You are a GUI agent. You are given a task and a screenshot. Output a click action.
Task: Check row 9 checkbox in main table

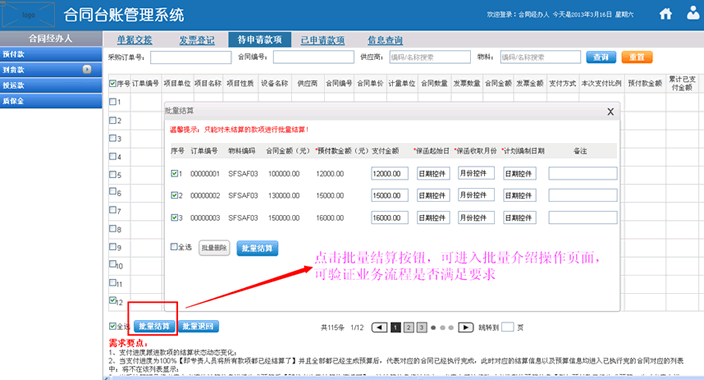point(113,246)
